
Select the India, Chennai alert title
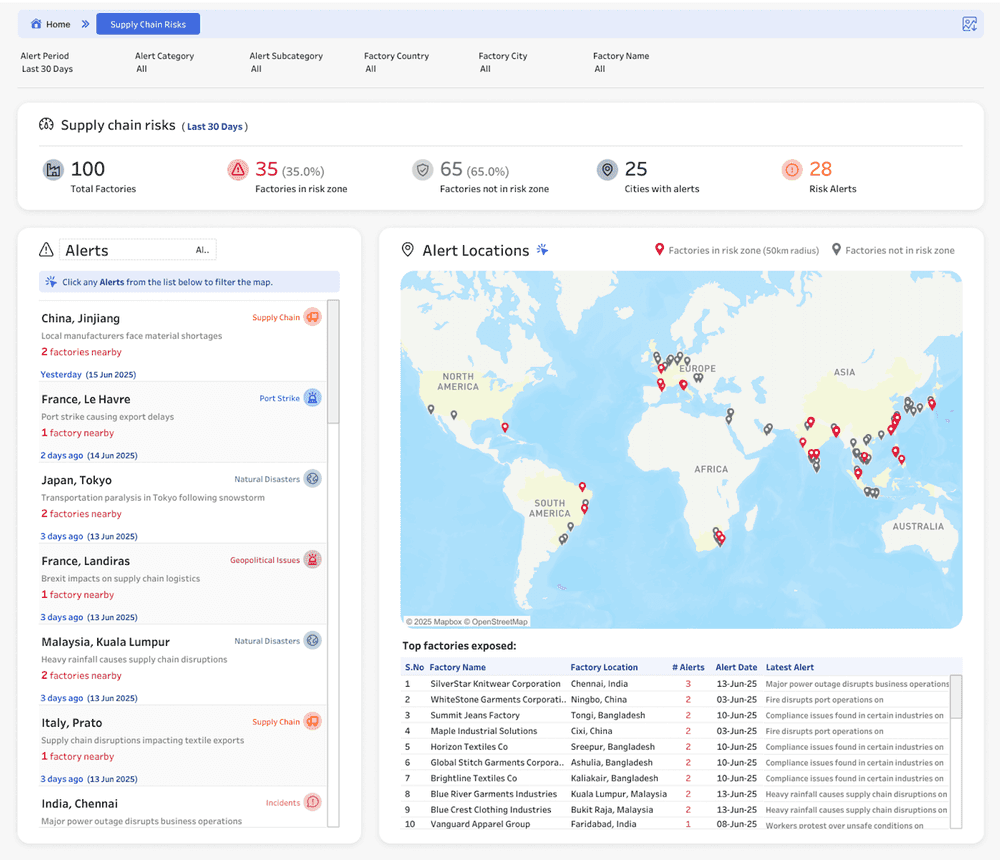click(x=80, y=804)
